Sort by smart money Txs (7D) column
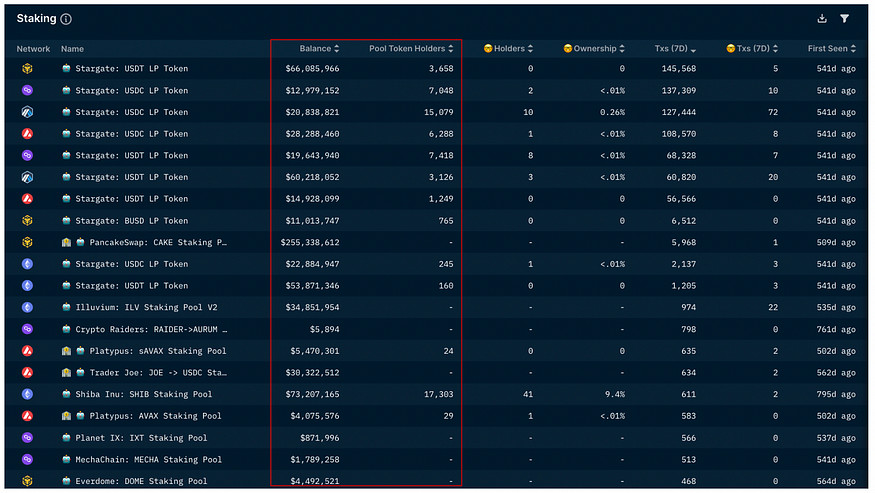875x493 pixels. (x=752, y=49)
